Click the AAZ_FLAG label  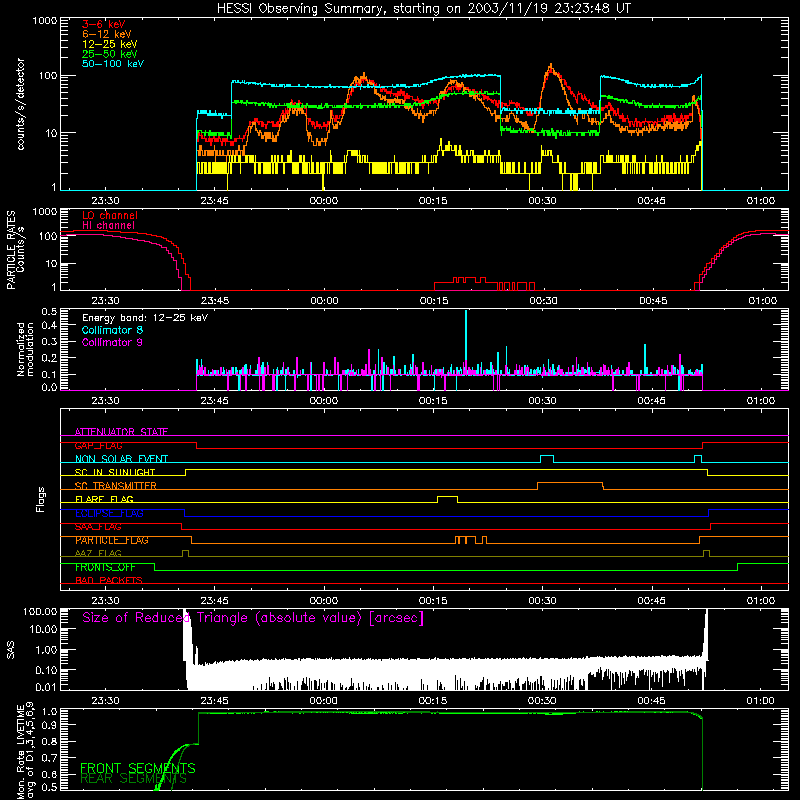pos(98,553)
